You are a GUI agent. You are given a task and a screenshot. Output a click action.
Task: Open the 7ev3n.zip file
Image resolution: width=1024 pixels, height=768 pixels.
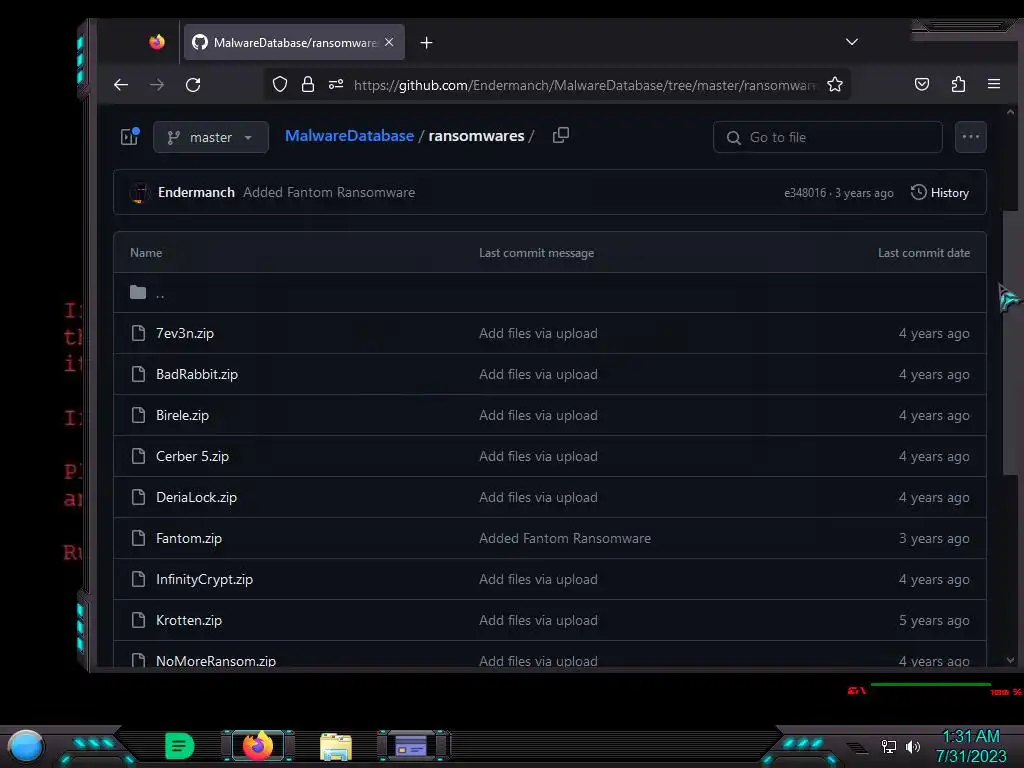click(x=185, y=333)
